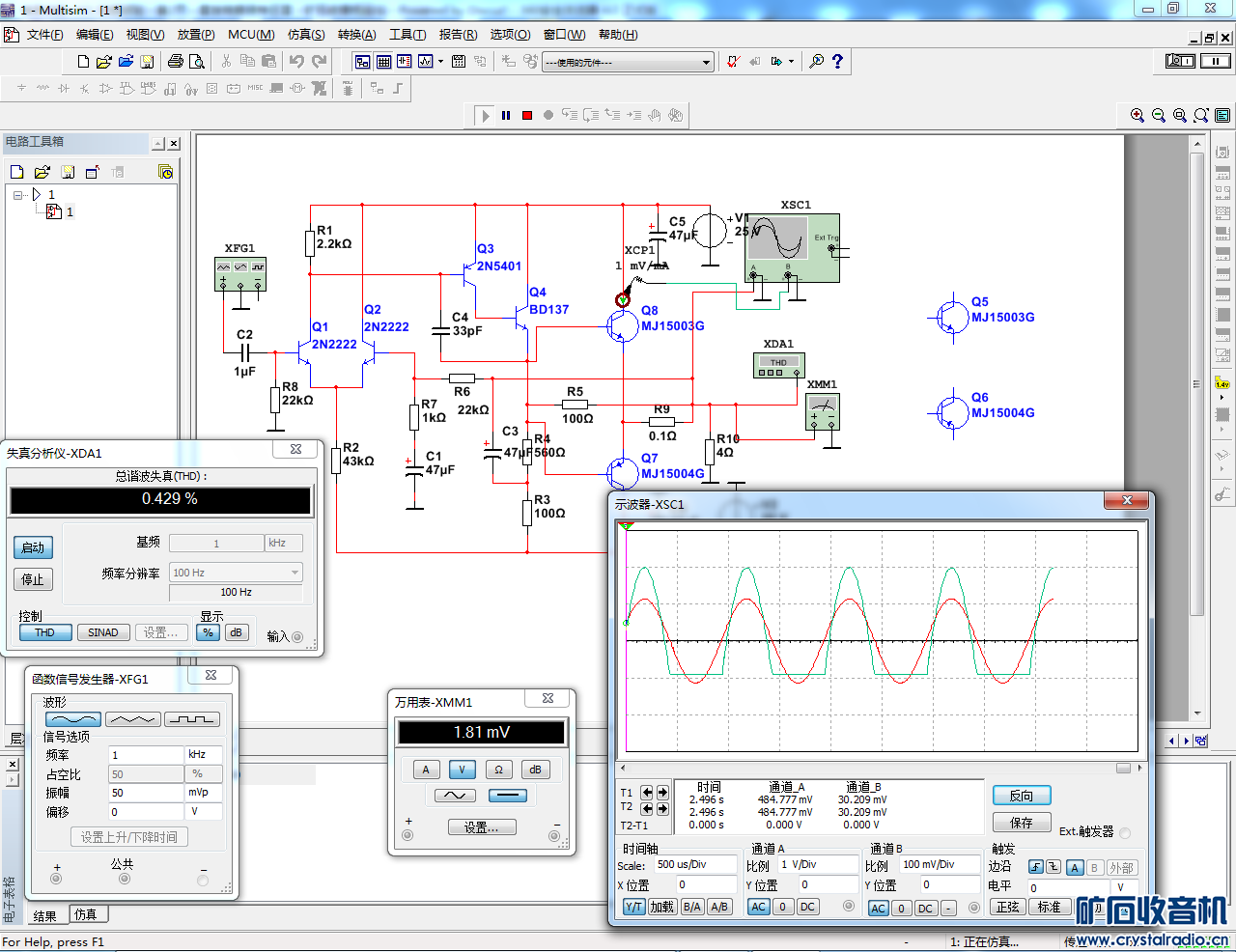Open the 仿真(S) simulate menu

[x=306, y=35]
